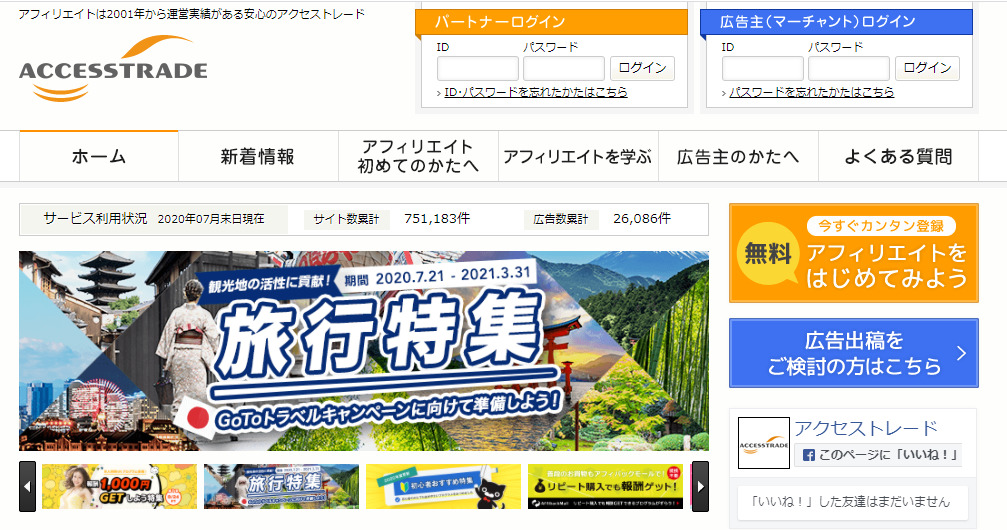Click the carousel next arrow
This screenshot has height=530, width=1007.
700,486
